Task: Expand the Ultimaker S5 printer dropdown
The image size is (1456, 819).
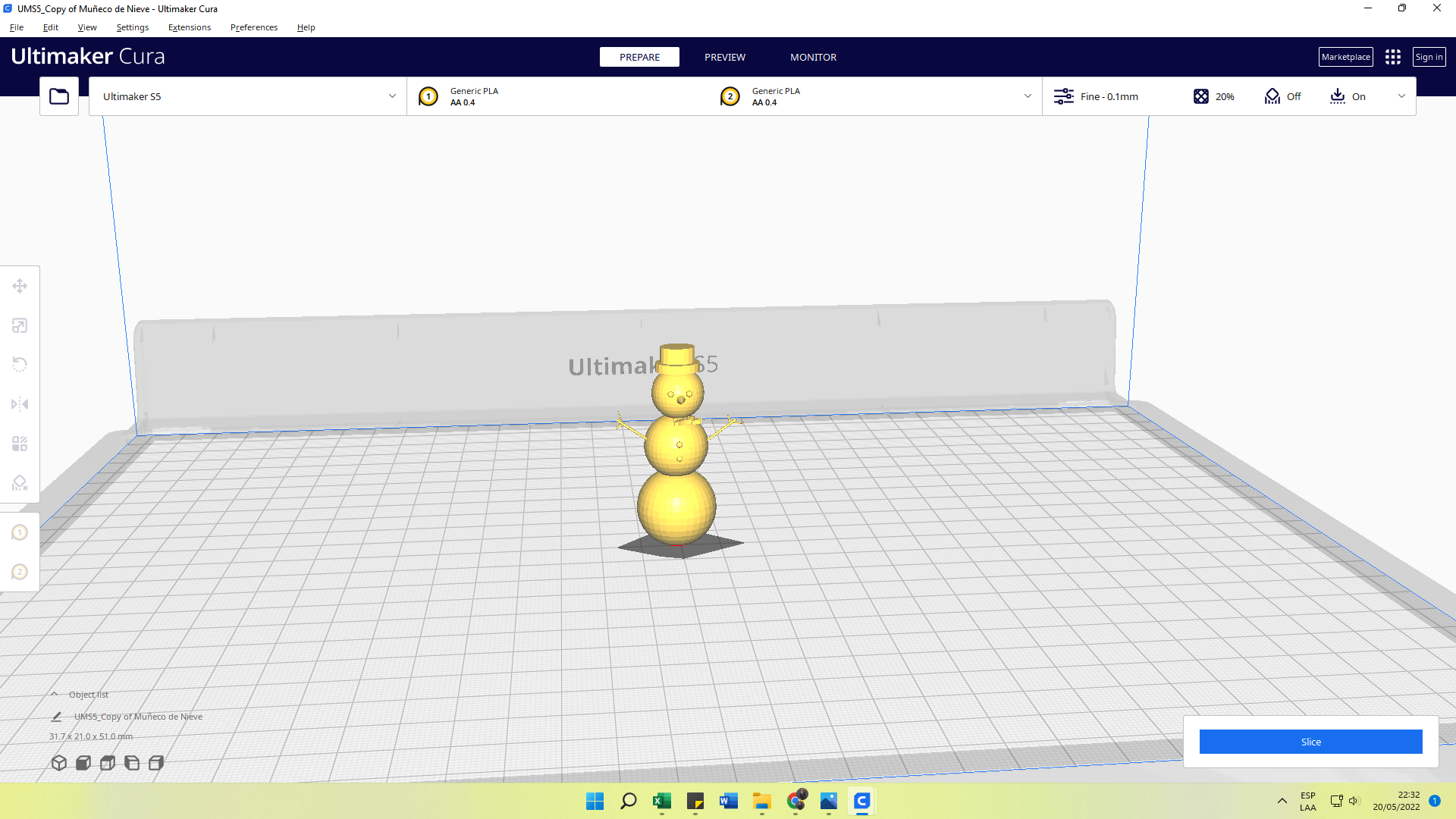Action: (x=392, y=96)
